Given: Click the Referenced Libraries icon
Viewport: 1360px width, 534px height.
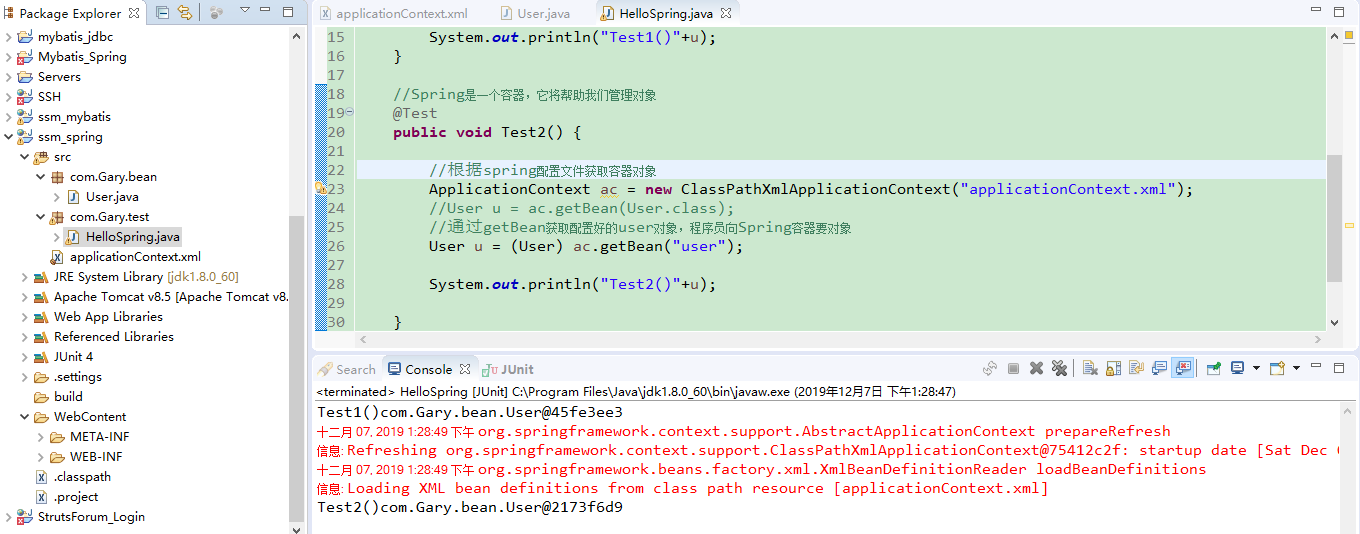Looking at the screenshot, I should pos(41,337).
